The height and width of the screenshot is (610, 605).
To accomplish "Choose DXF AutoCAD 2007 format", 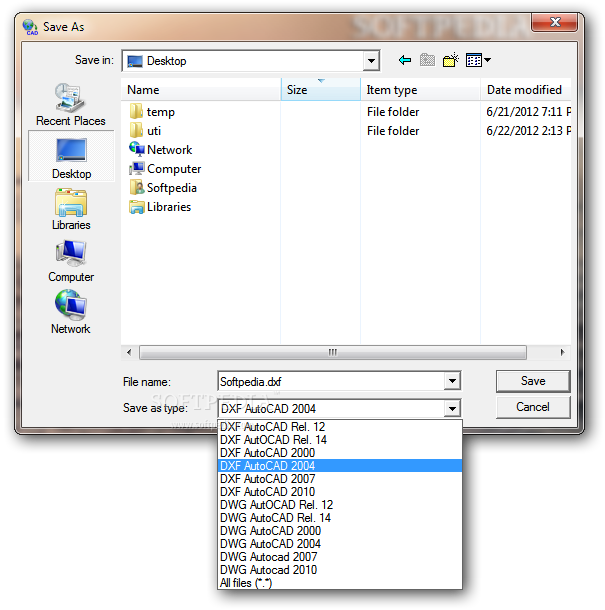I will [340, 479].
